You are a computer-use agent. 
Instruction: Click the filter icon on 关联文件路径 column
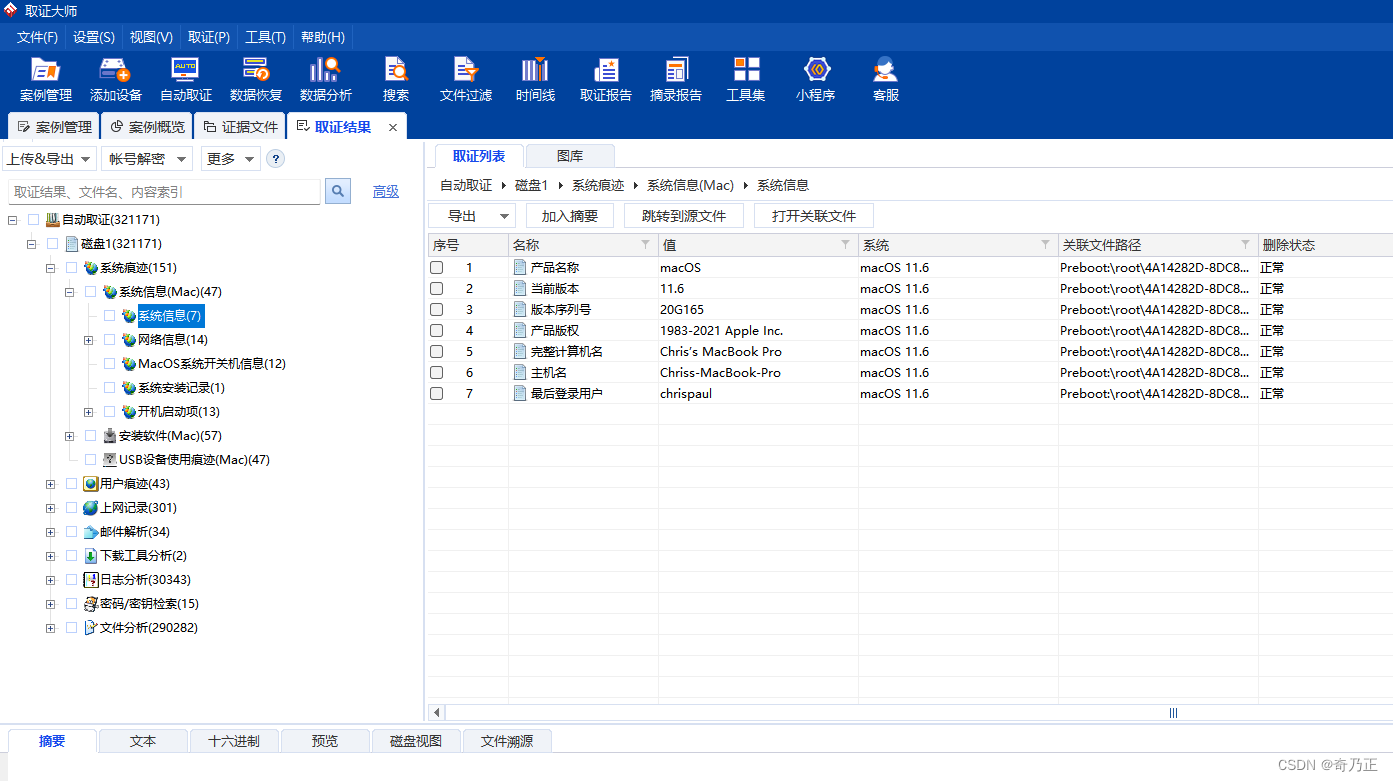(1245, 245)
